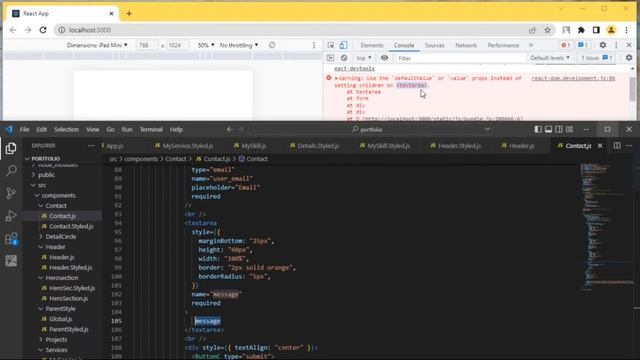Viewport: 640px width, 360px height.
Task: Expand the public folder
Action: 46,175
